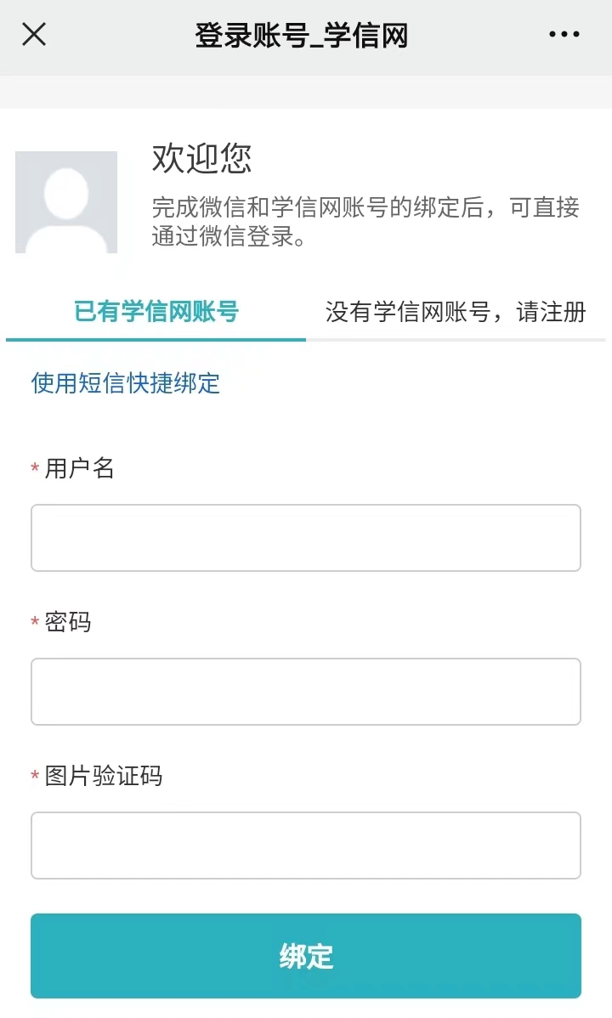Click into the 密码 input box
The height and width of the screenshot is (1018, 612).
pos(305,691)
